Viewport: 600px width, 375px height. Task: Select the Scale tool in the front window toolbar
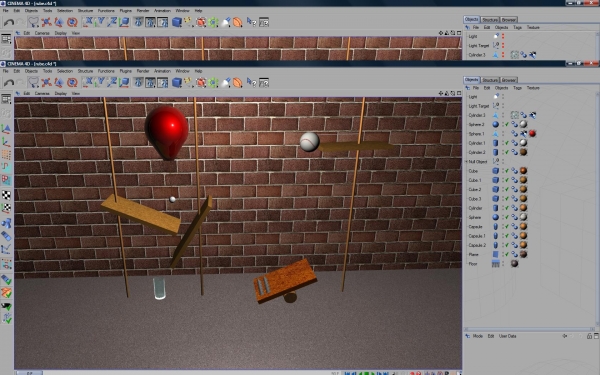59,83
